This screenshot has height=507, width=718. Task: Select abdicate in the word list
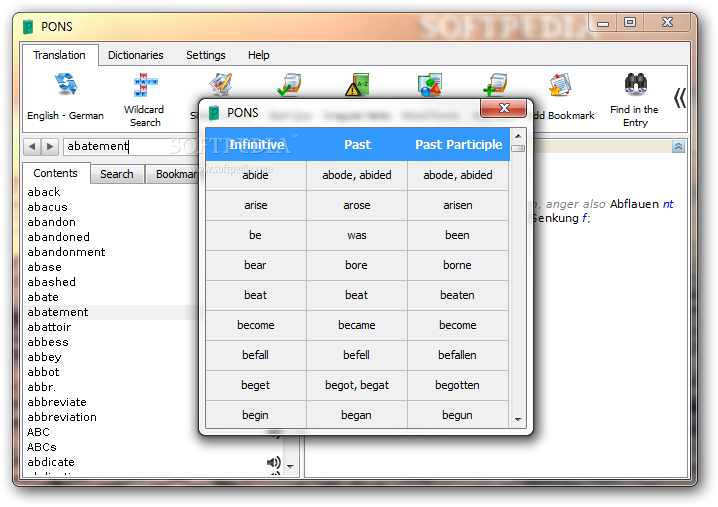(x=51, y=462)
